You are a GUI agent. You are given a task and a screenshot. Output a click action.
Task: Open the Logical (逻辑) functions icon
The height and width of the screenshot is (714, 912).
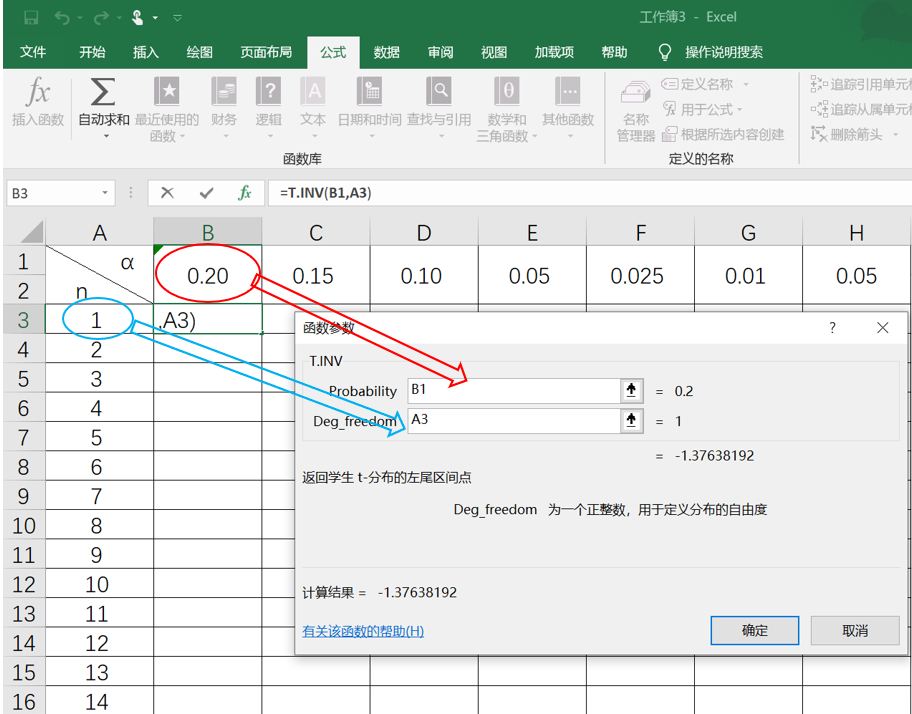268,91
